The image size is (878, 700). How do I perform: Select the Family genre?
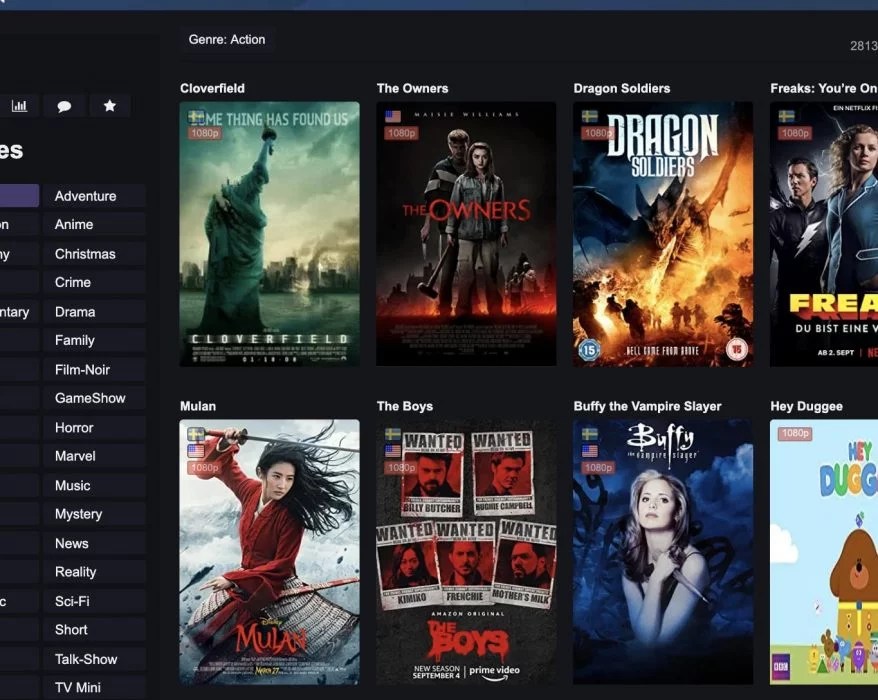pyautogui.click(x=94, y=340)
